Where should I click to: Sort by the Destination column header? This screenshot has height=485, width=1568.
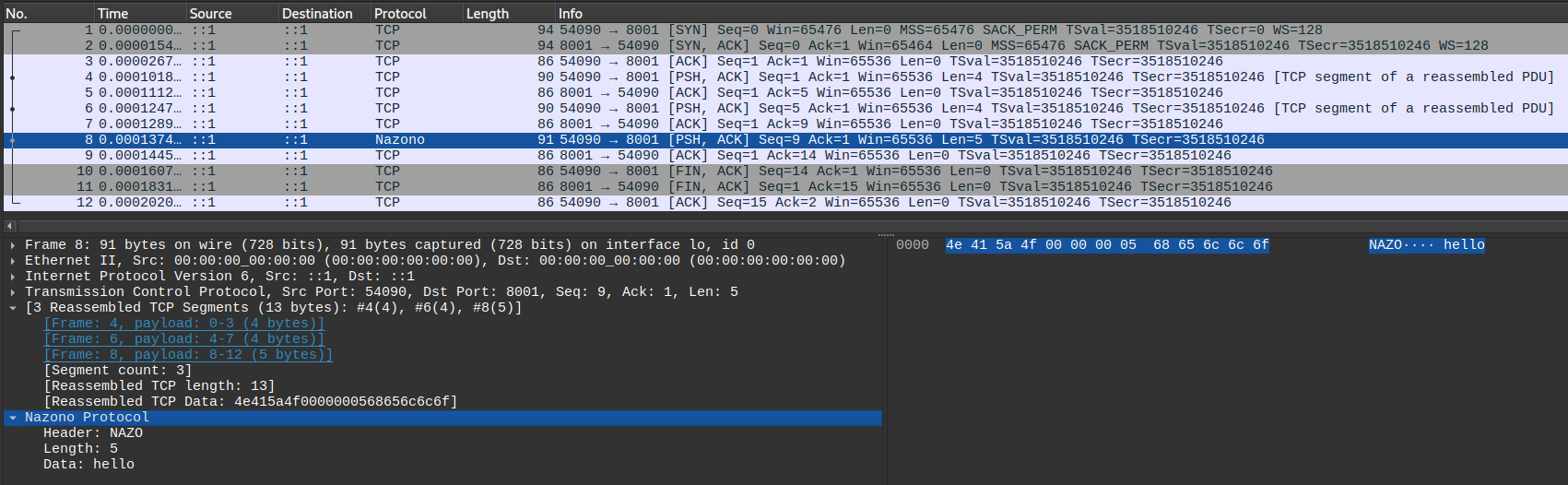(323, 13)
